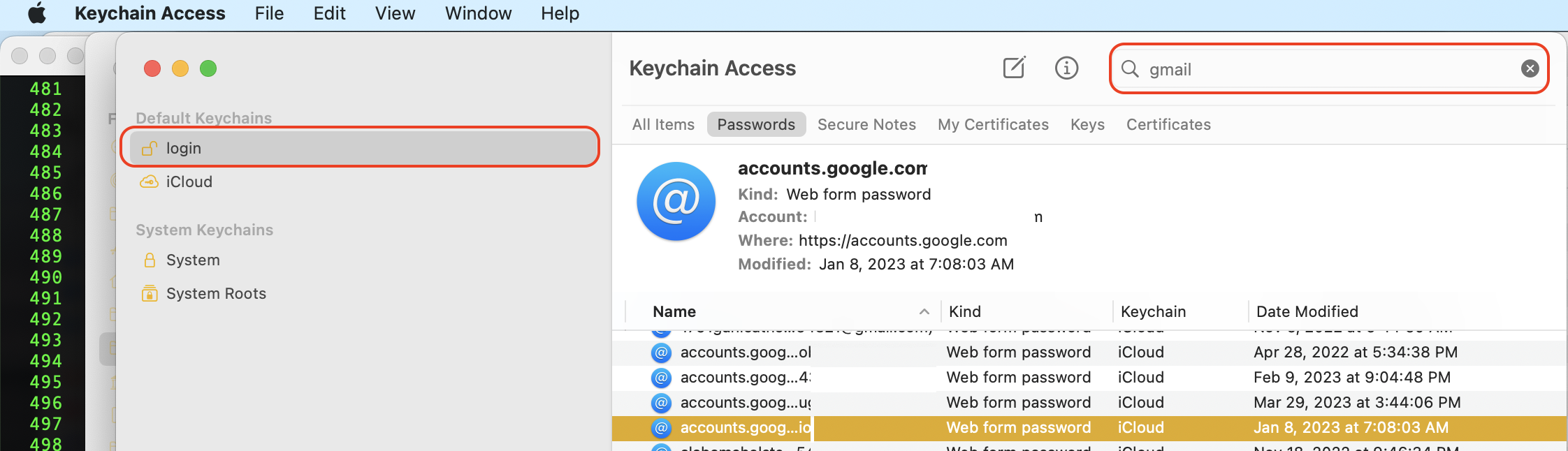Sort list by Date Modified column
The width and height of the screenshot is (1568, 451).
pos(1307,311)
